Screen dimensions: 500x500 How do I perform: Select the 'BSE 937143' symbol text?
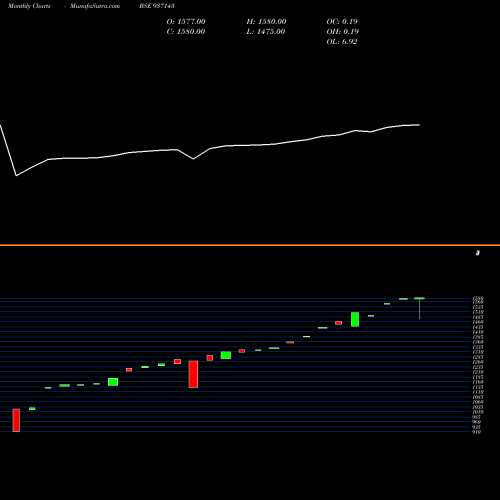157,6
